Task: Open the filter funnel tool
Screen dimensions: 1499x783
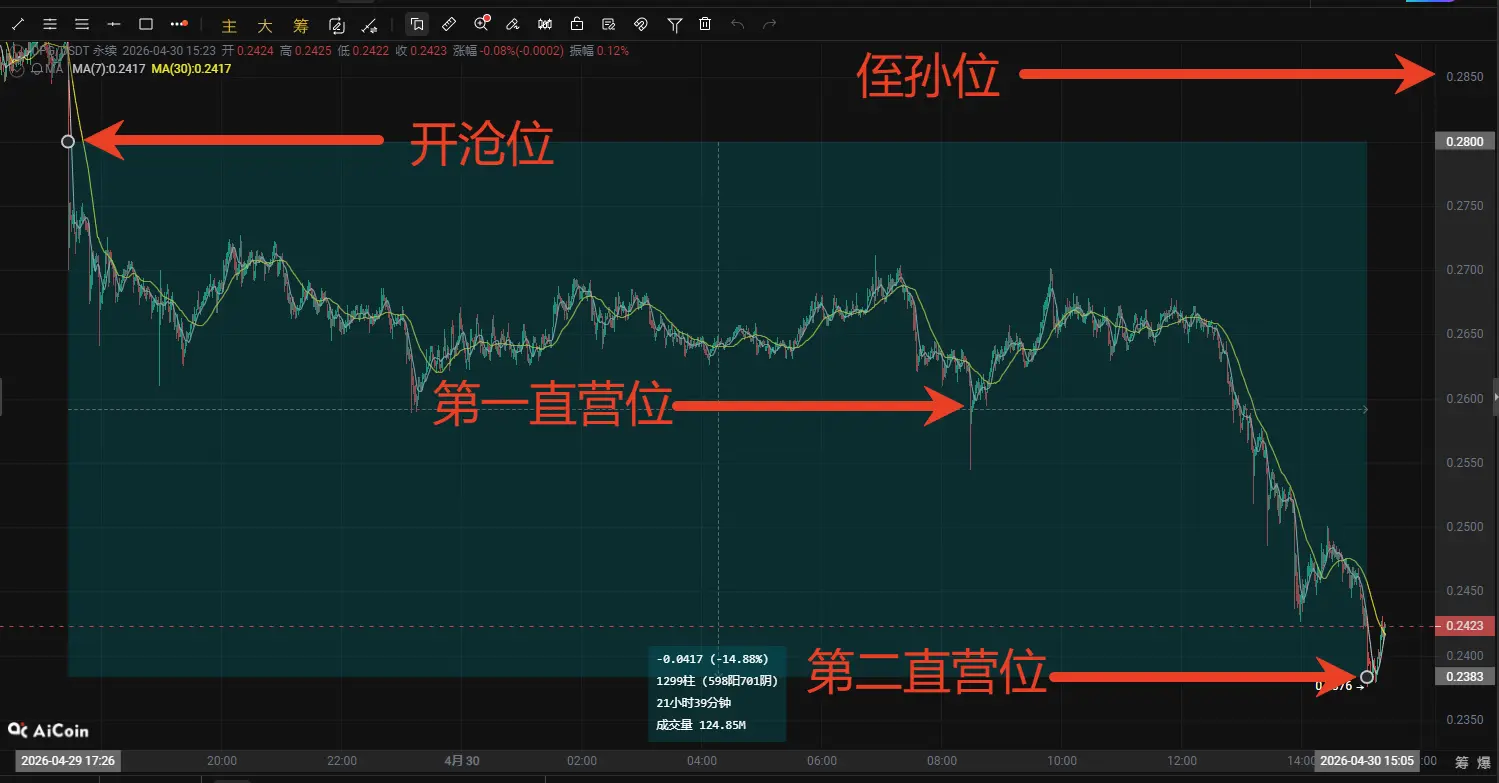Action: tap(675, 24)
